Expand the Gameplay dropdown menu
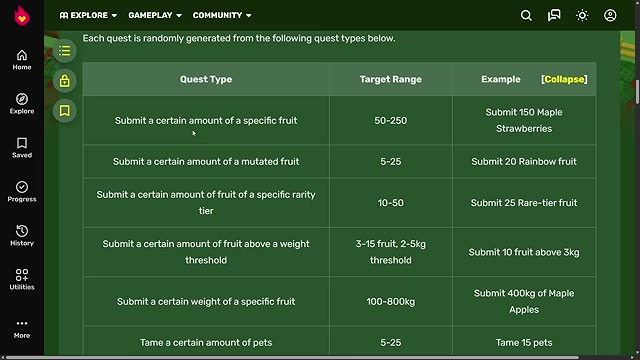640x360 pixels. click(x=155, y=15)
